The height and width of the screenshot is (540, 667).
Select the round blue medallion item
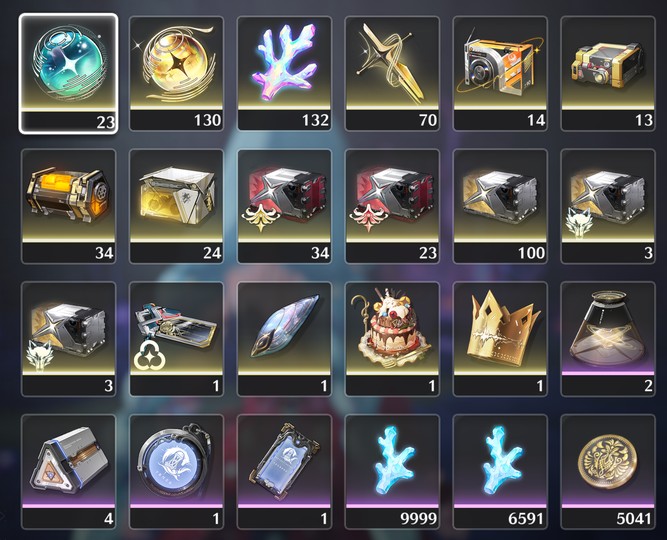click(x=176, y=472)
